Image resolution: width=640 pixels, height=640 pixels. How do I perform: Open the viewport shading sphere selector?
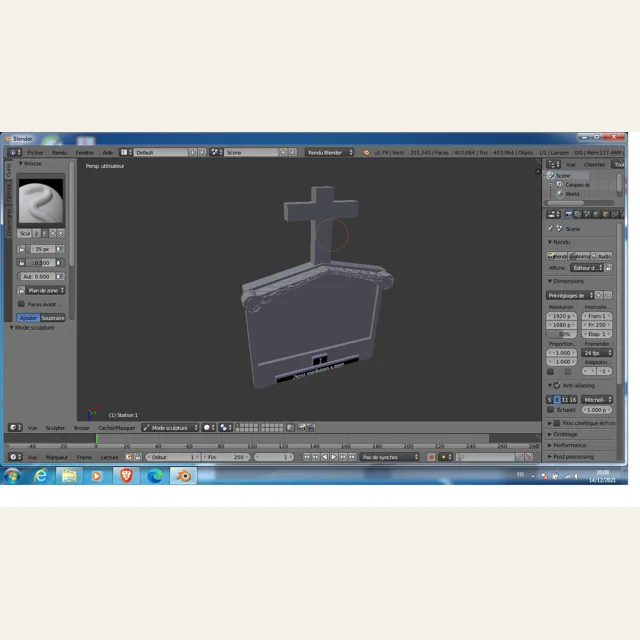(x=207, y=427)
